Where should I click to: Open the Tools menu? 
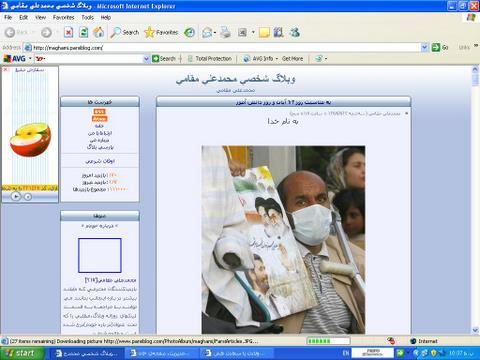pos(87,17)
